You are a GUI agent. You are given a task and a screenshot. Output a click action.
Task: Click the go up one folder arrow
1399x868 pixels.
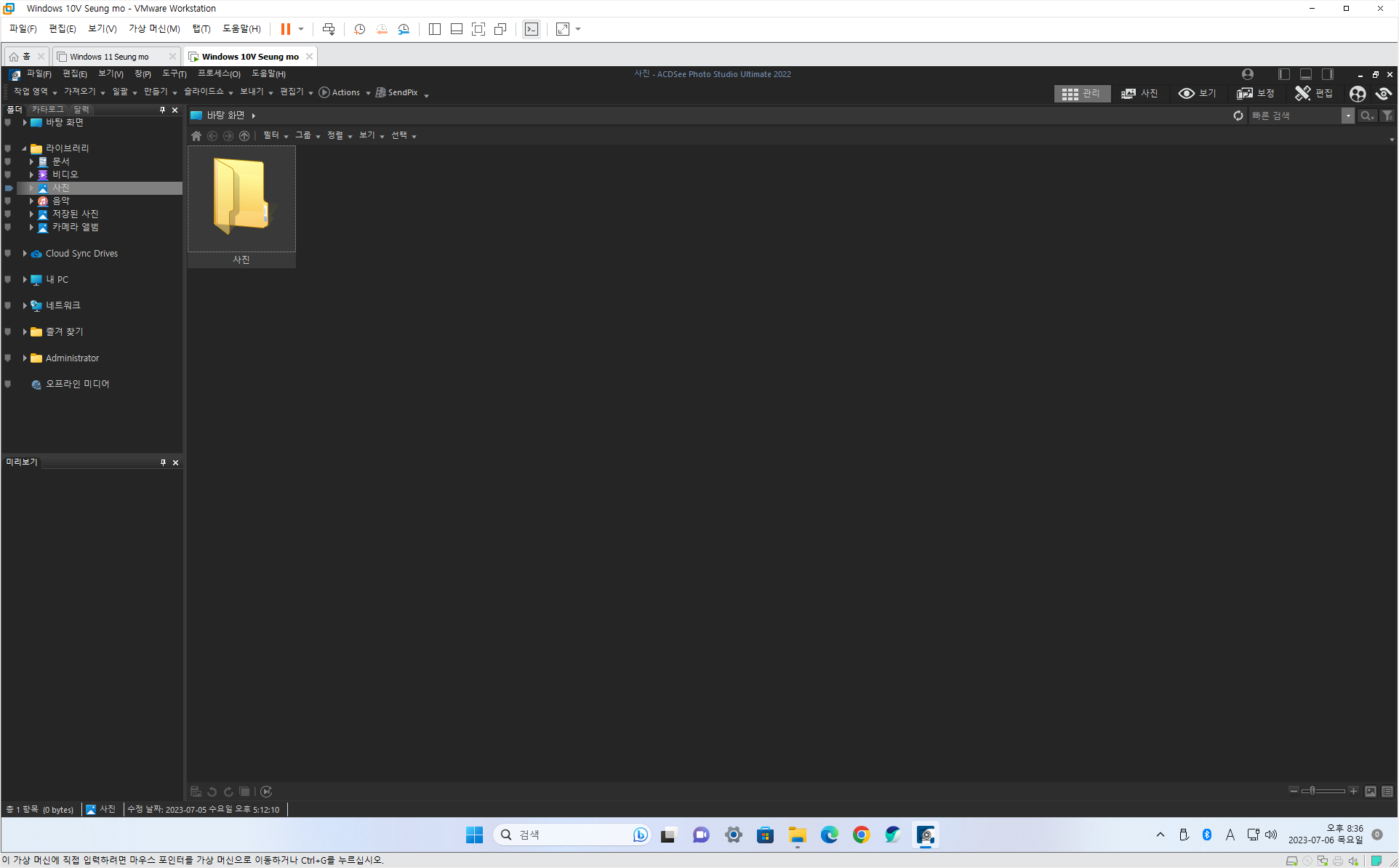coord(244,136)
